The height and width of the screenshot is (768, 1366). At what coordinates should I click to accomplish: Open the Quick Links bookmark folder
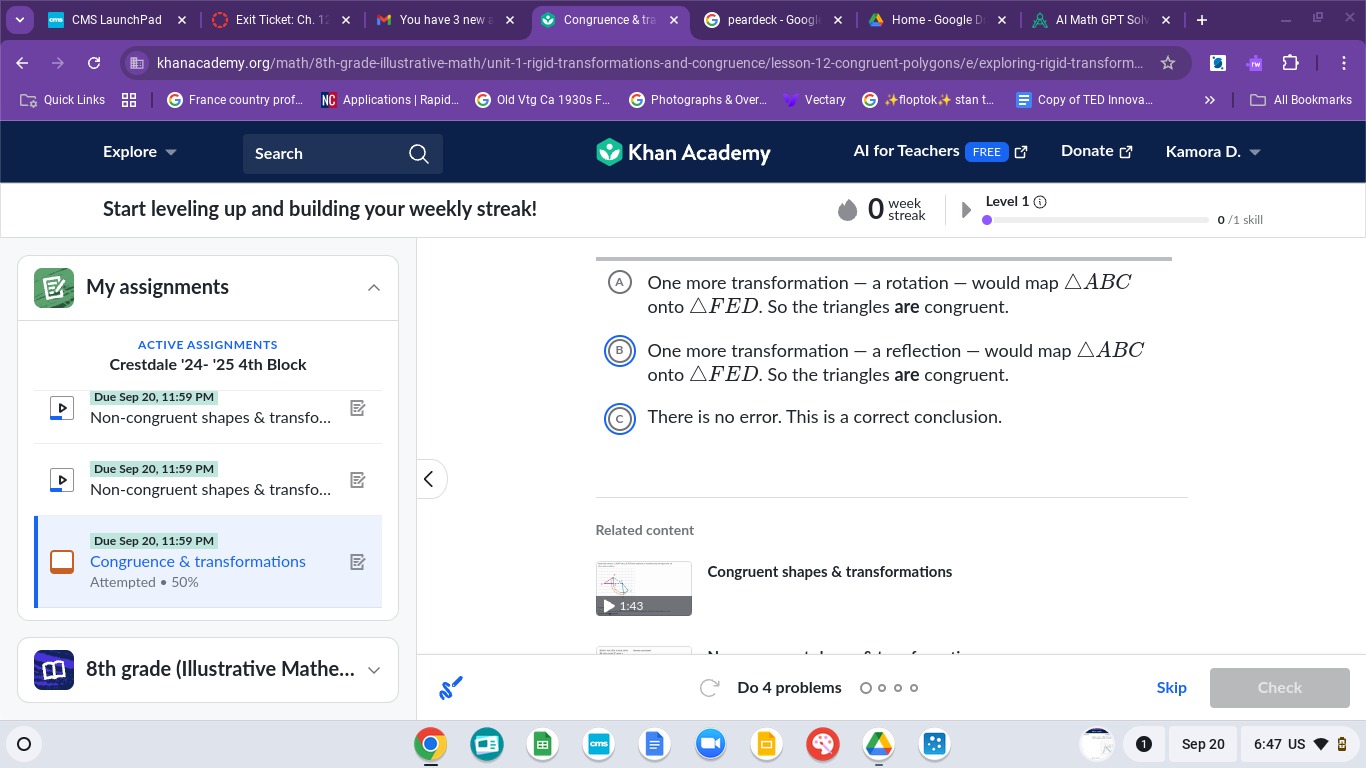tap(62, 100)
